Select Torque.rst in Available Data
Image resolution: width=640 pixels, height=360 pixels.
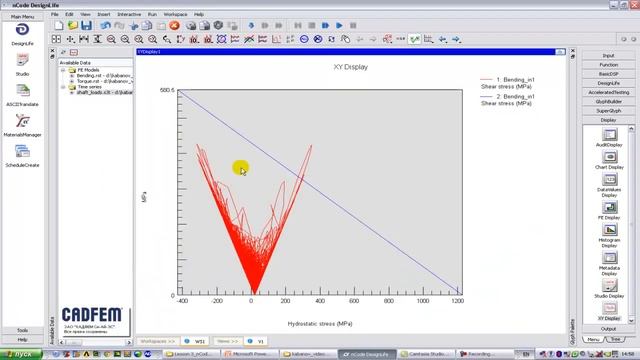[104, 81]
